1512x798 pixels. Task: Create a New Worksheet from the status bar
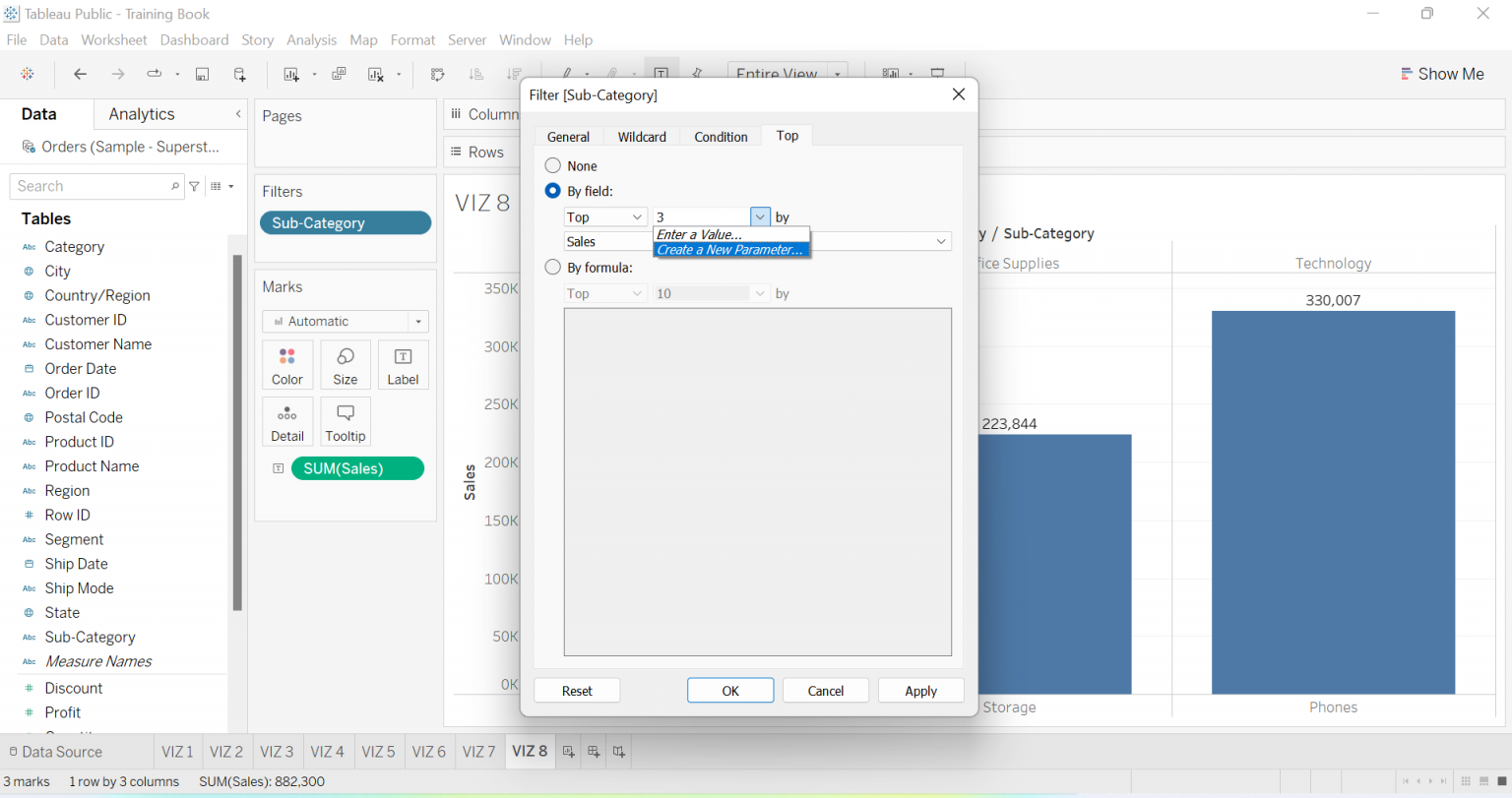(x=568, y=751)
